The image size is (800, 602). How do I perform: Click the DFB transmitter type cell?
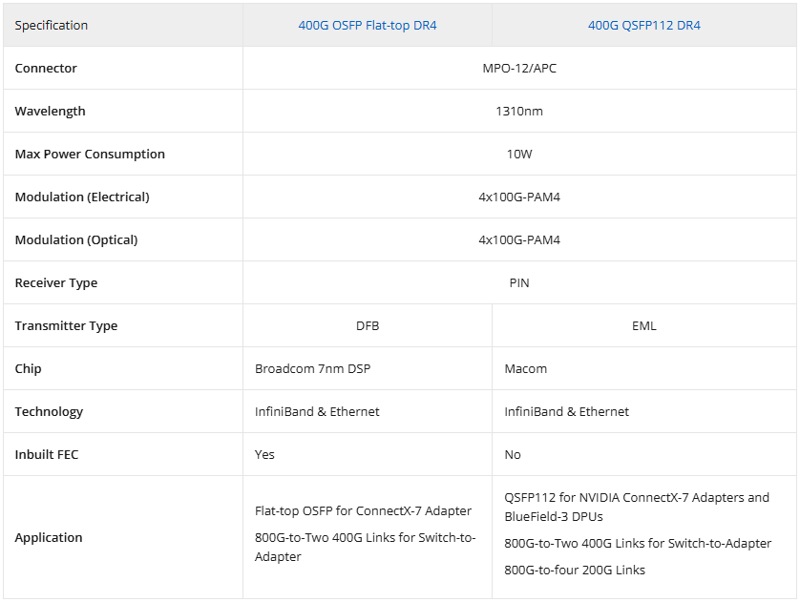367,326
